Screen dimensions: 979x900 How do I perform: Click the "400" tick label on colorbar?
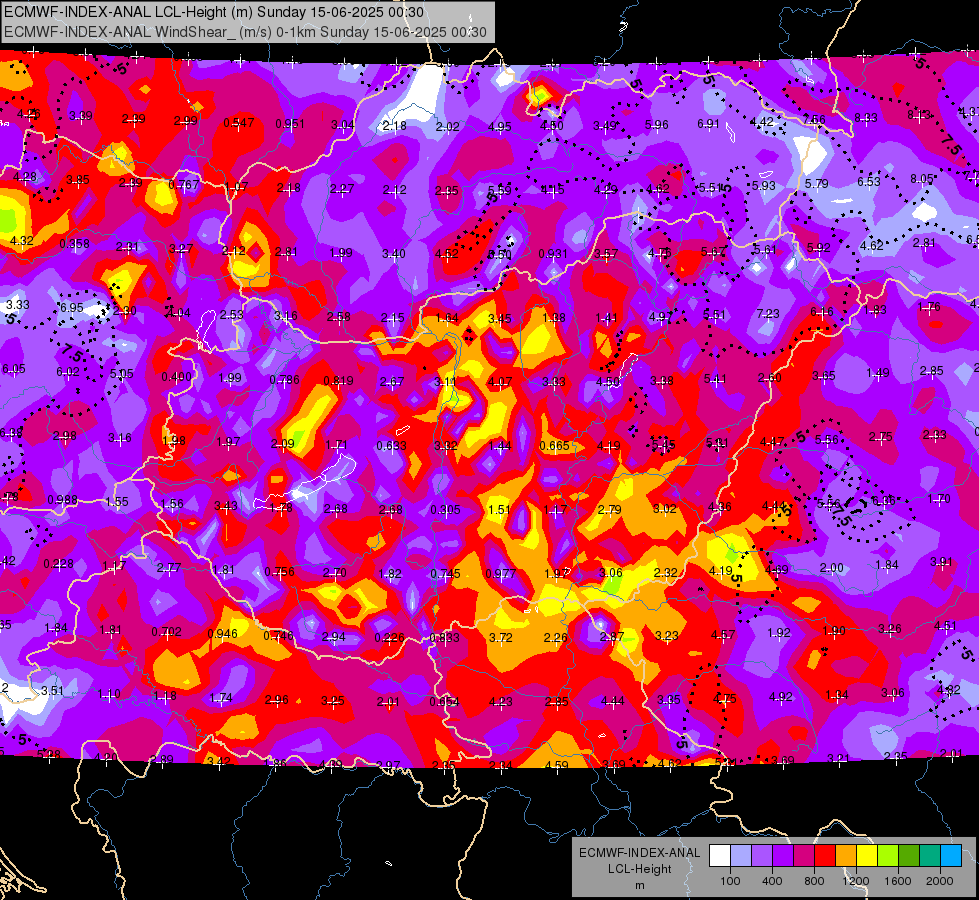click(x=772, y=881)
